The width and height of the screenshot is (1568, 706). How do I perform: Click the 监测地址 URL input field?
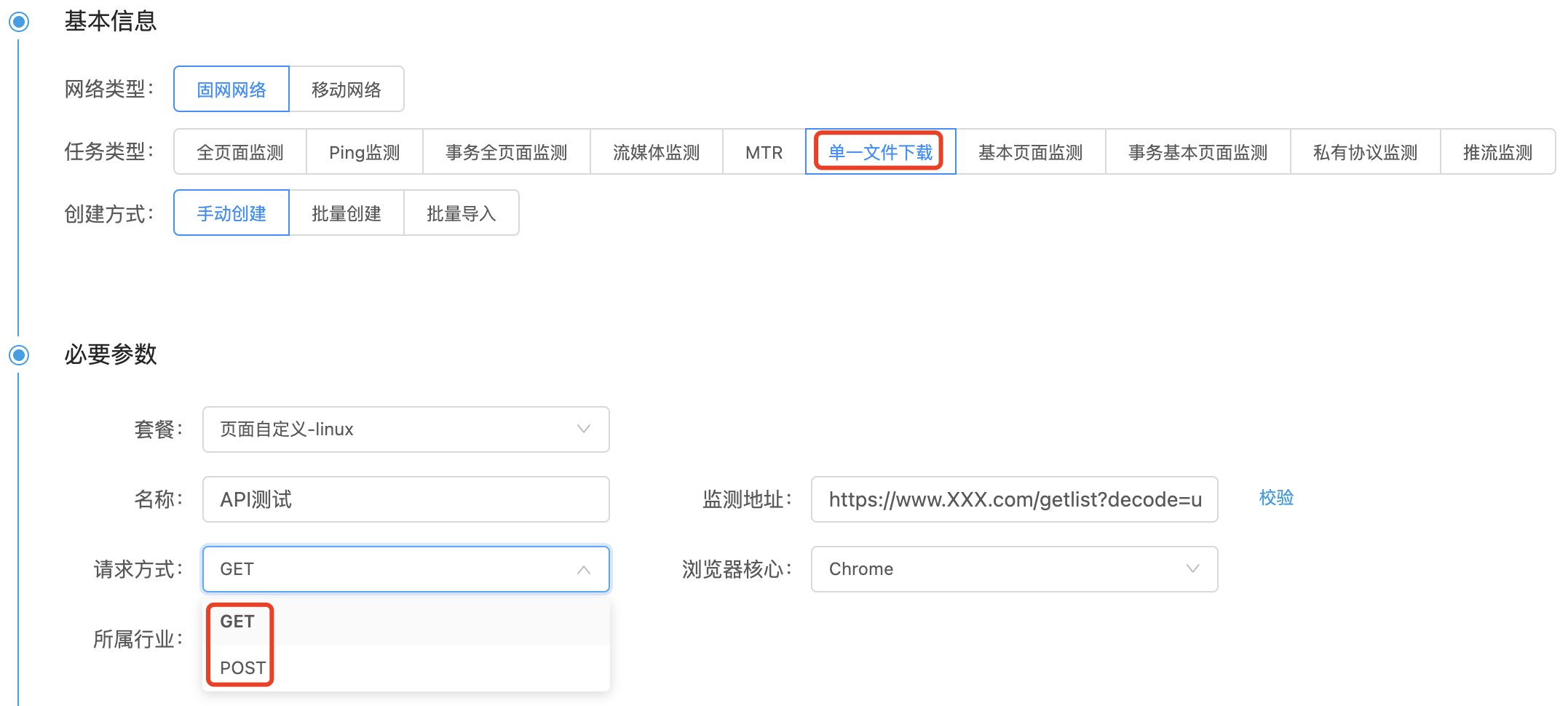1013,499
